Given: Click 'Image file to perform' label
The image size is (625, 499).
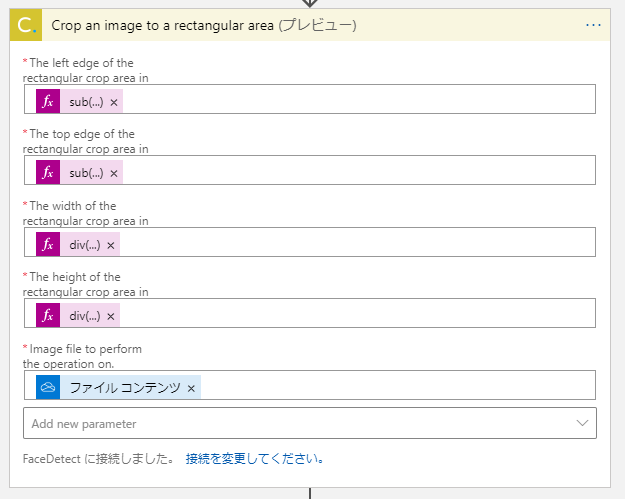Looking at the screenshot, I should 85,349.
